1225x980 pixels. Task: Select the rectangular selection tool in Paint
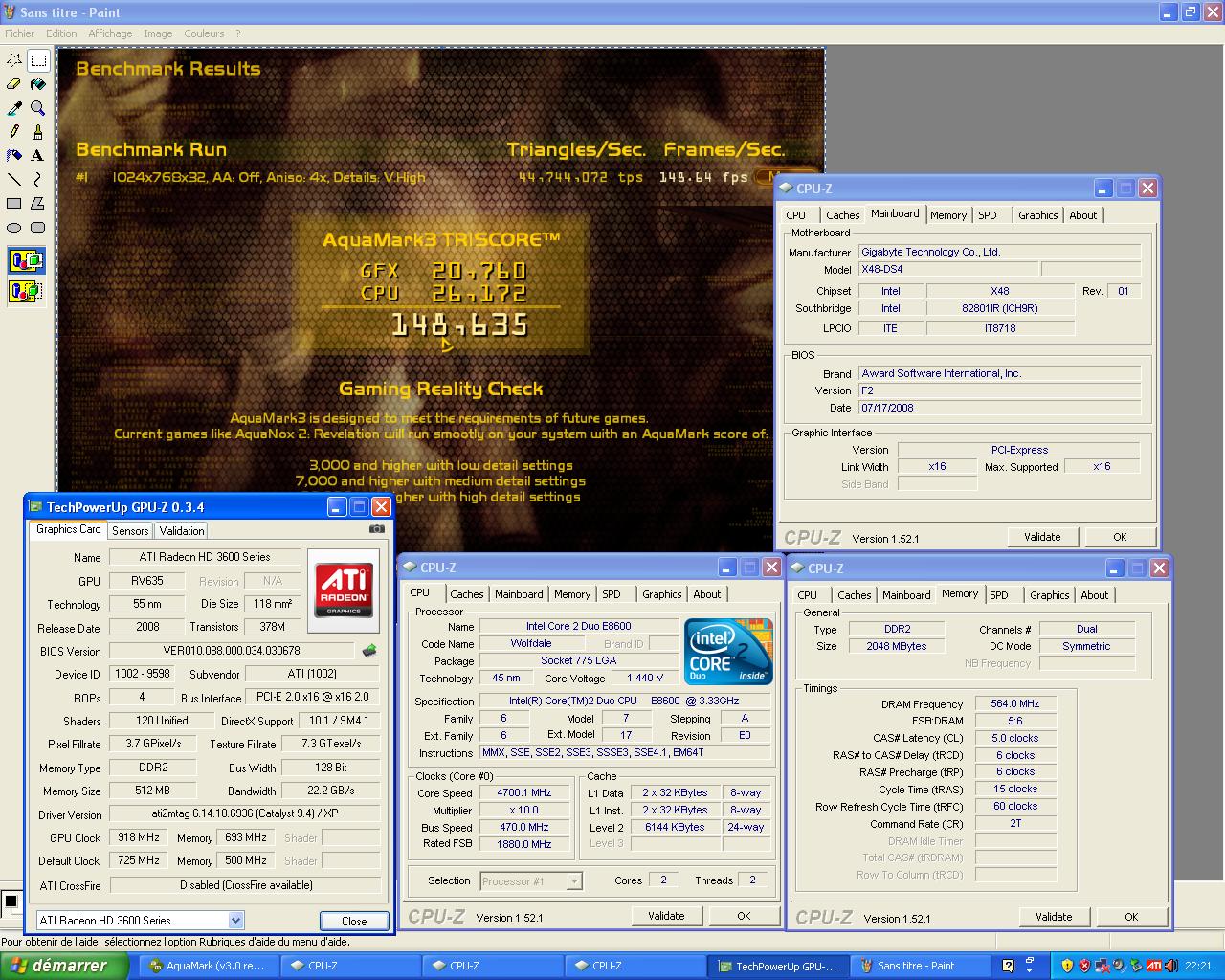click(x=38, y=60)
